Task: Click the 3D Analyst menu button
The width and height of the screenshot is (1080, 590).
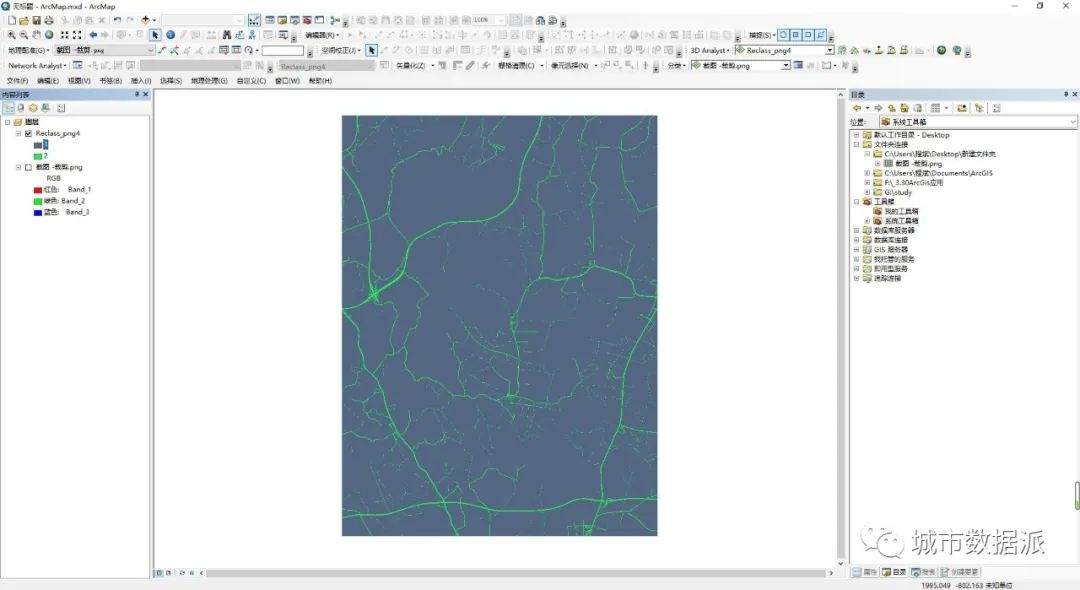Action: pos(709,50)
